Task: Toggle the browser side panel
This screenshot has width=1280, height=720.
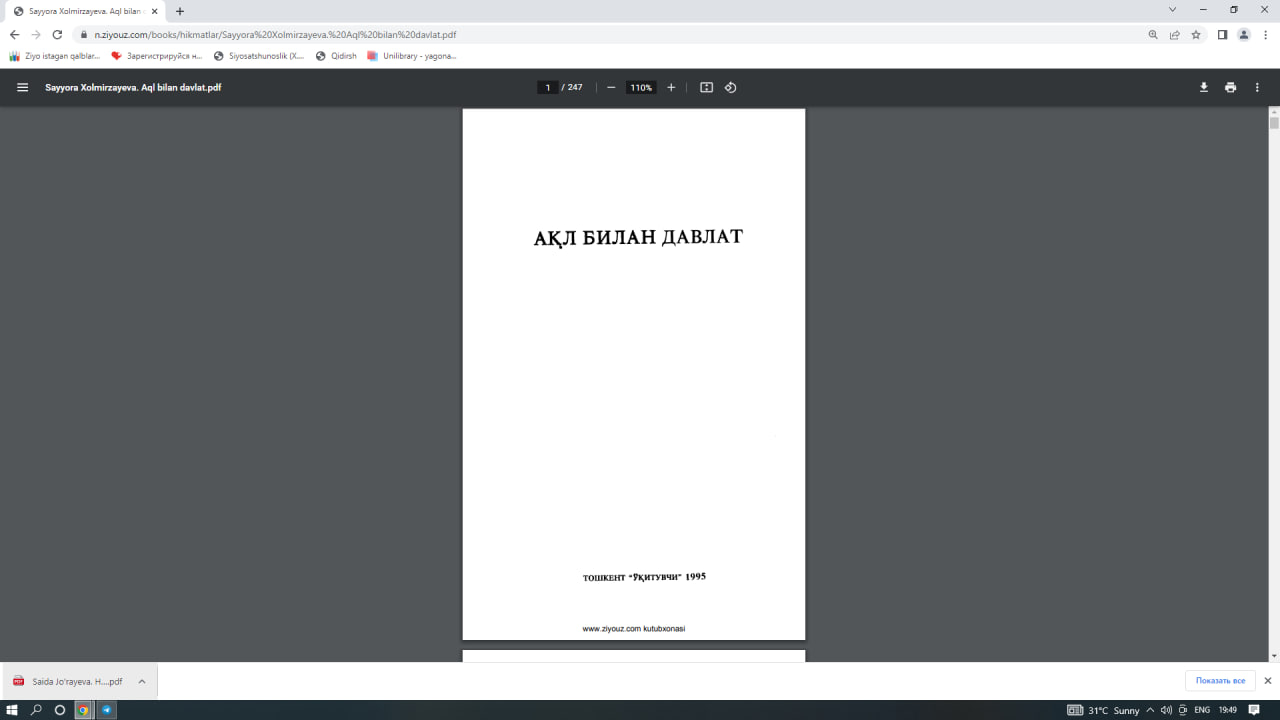Action: click(x=1220, y=33)
